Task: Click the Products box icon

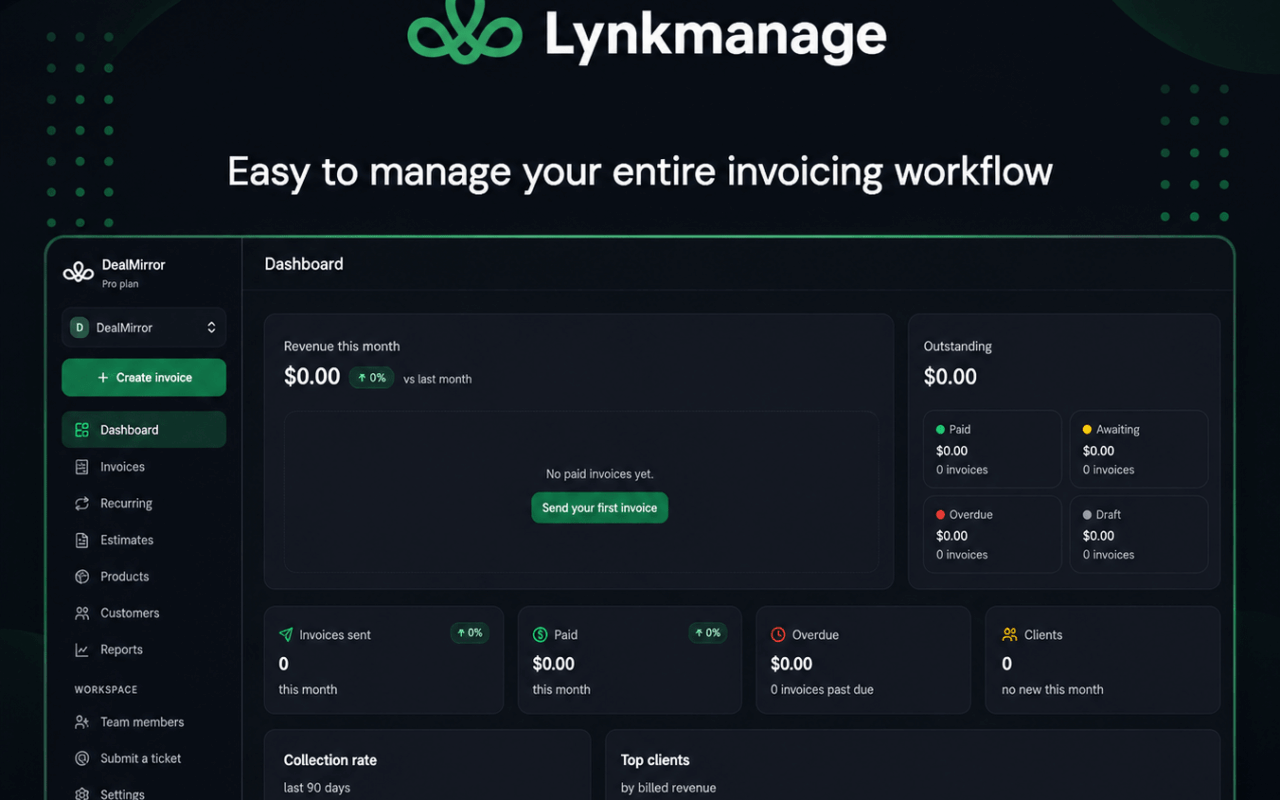Action: (x=82, y=577)
